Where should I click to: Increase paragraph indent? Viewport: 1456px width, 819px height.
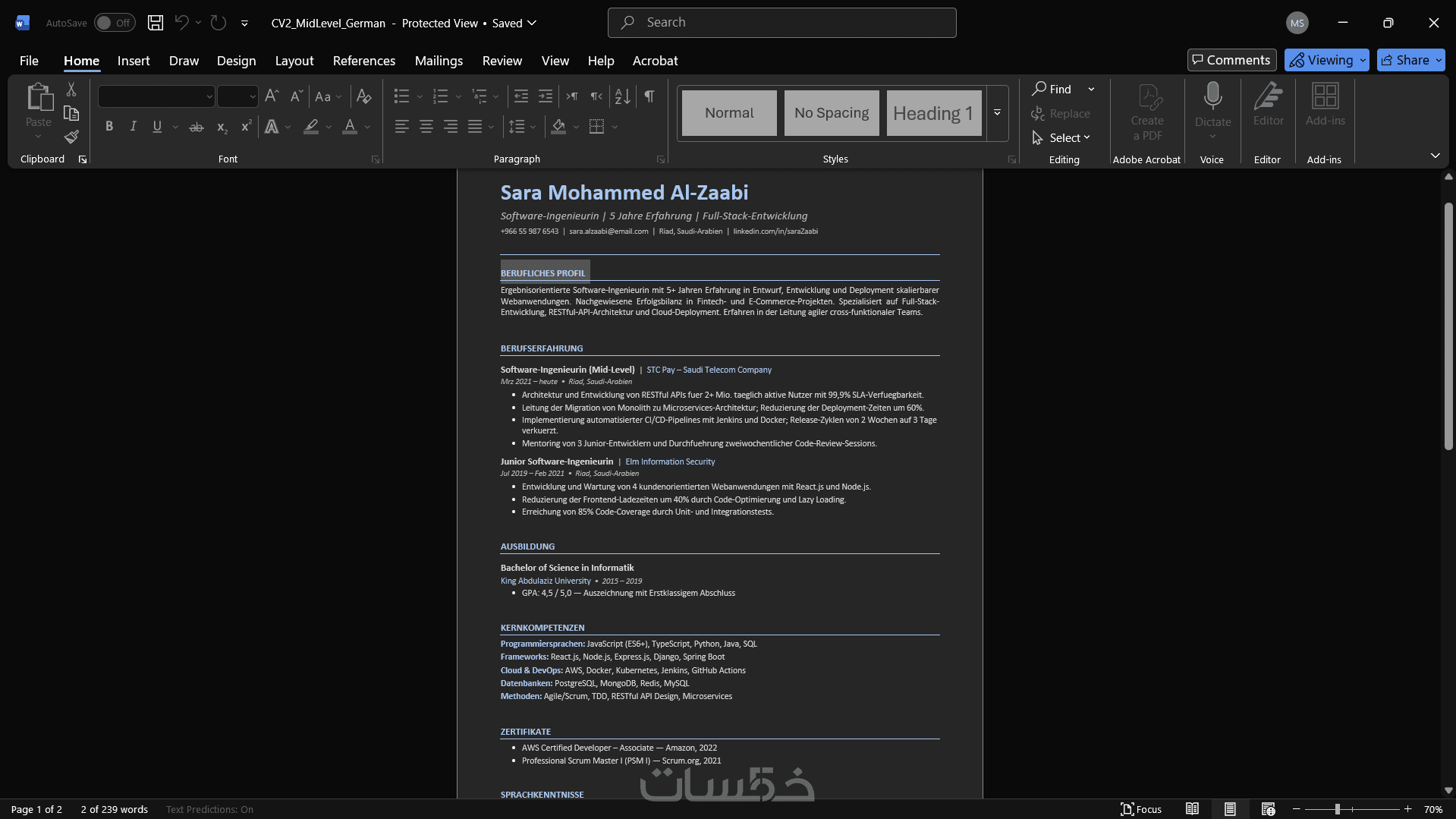click(x=546, y=96)
